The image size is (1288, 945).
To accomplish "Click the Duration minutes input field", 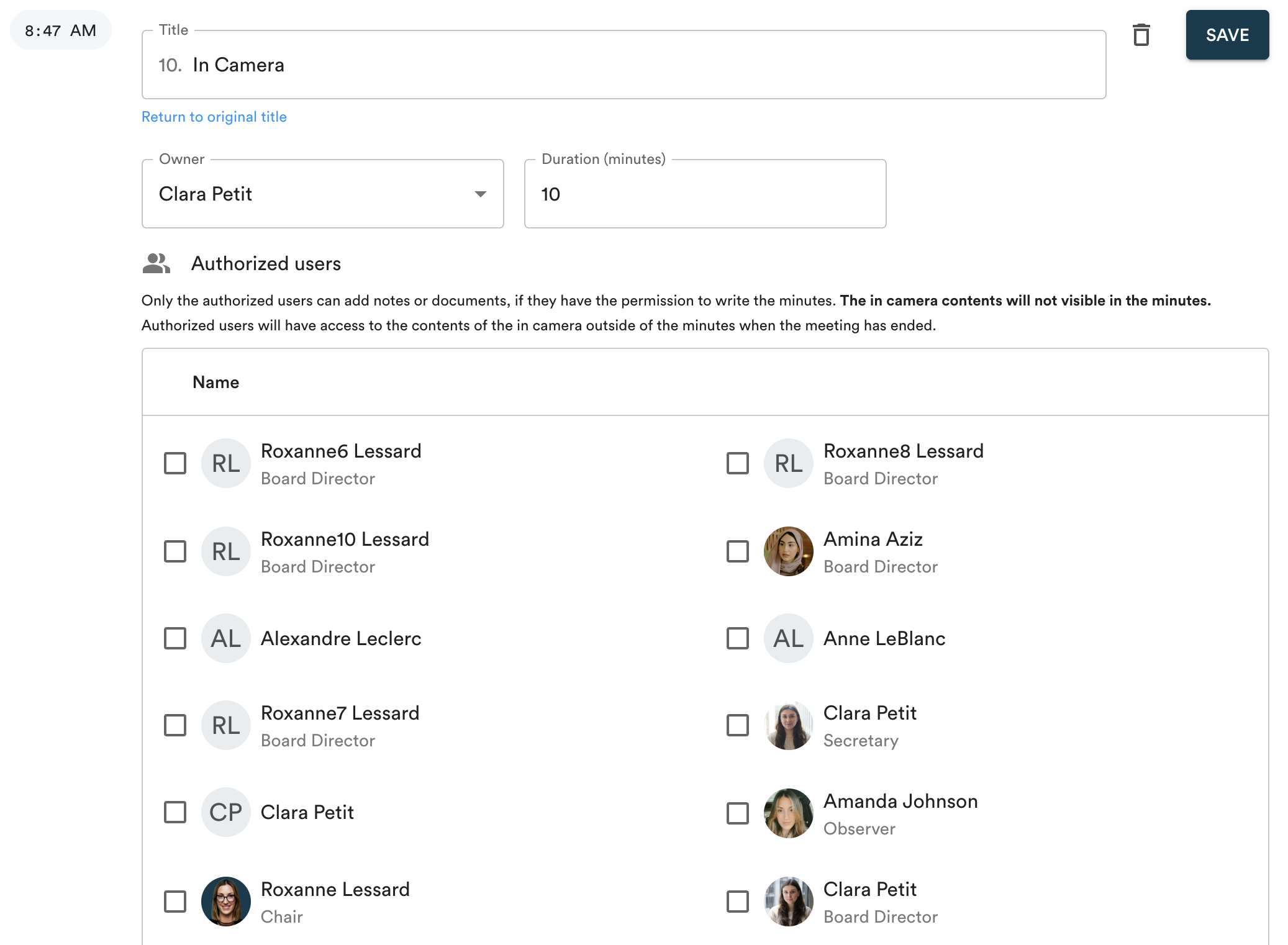I will pos(705,194).
